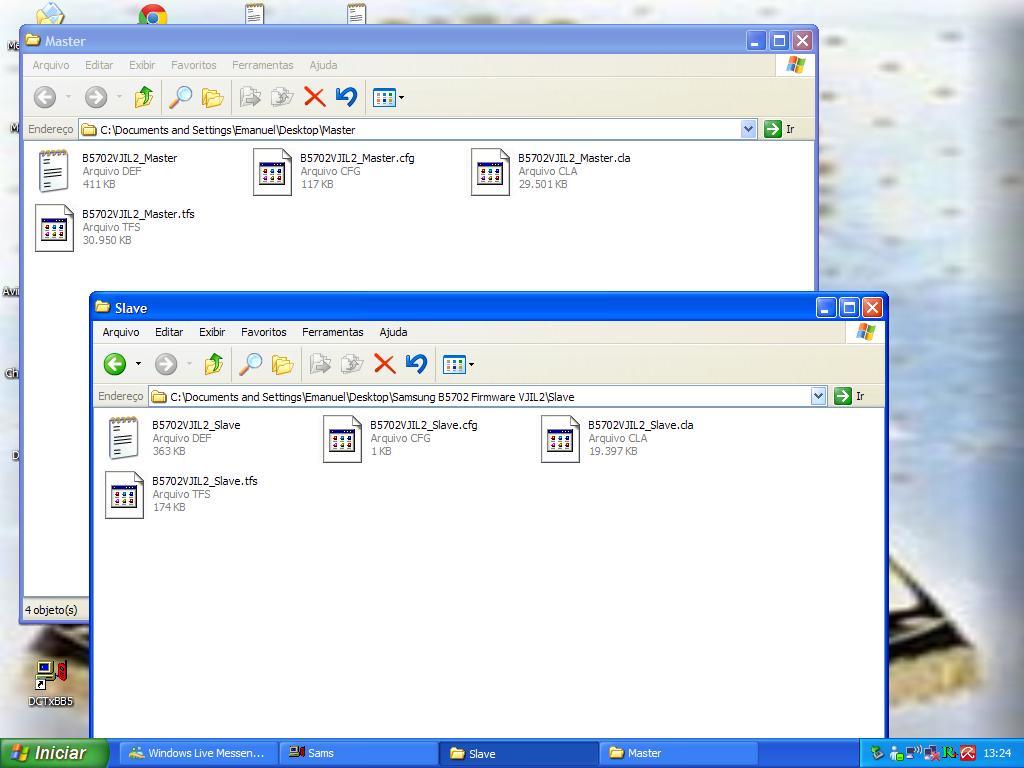Select the B5702VJIL2_Master.tfs file
Viewport: 1024px width, 768px height.
55,227
